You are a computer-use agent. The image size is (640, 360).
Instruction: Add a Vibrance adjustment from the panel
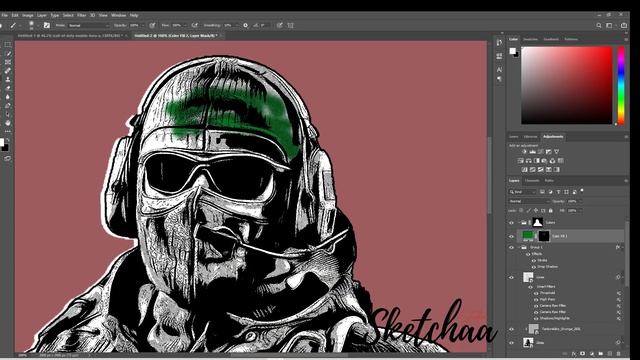click(556, 151)
